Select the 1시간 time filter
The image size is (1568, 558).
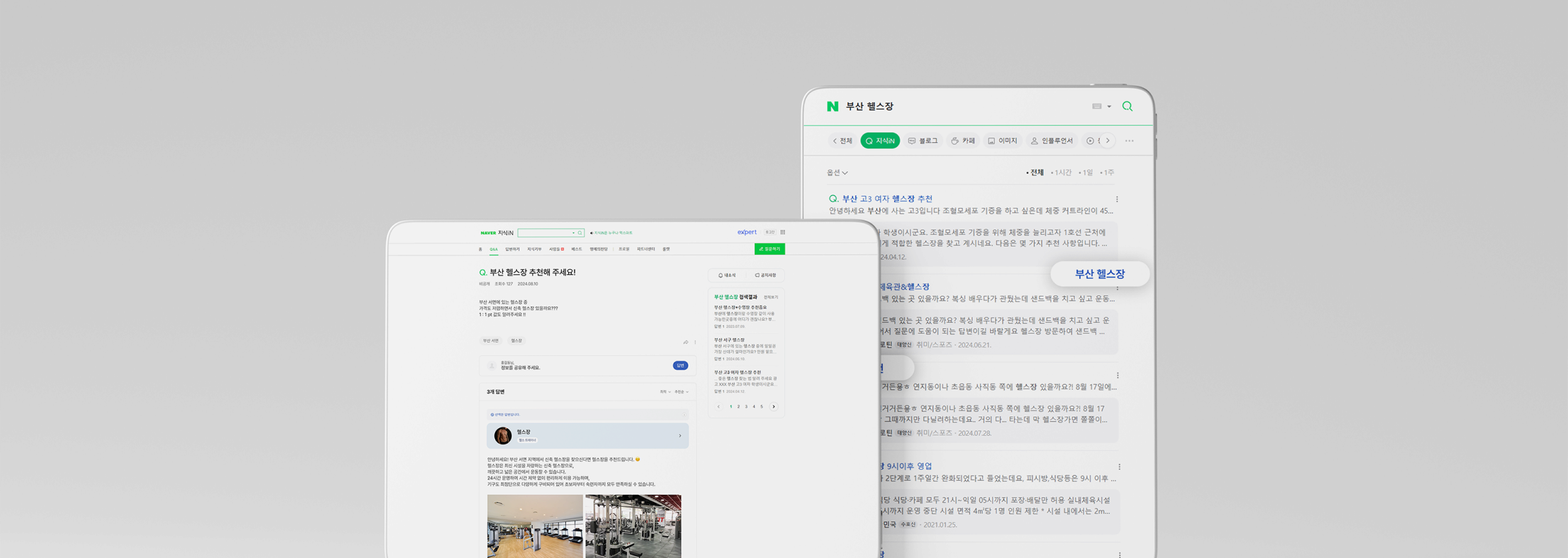pos(1062,173)
